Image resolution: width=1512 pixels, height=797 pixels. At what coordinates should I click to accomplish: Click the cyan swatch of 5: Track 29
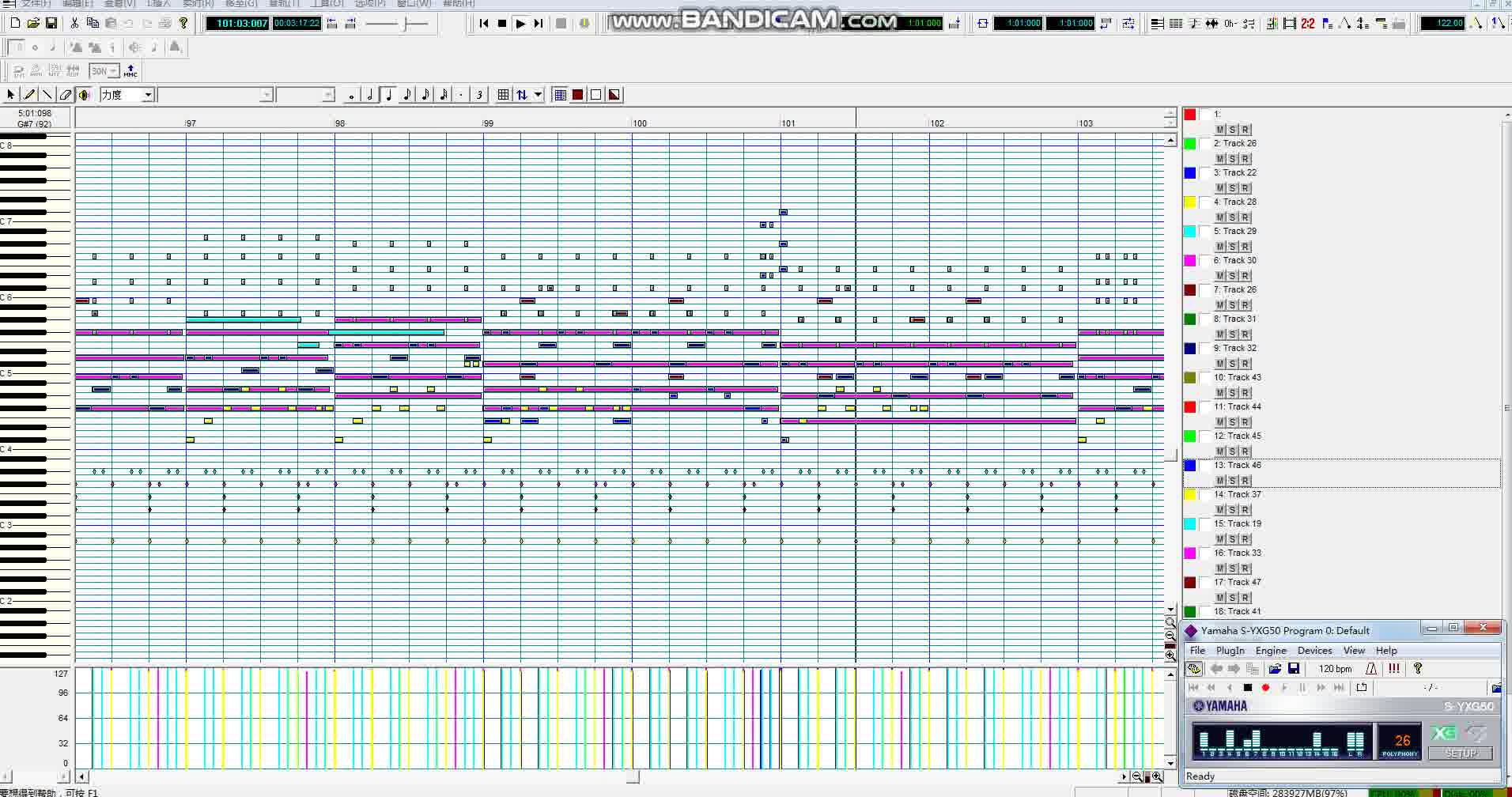pos(1190,232)
